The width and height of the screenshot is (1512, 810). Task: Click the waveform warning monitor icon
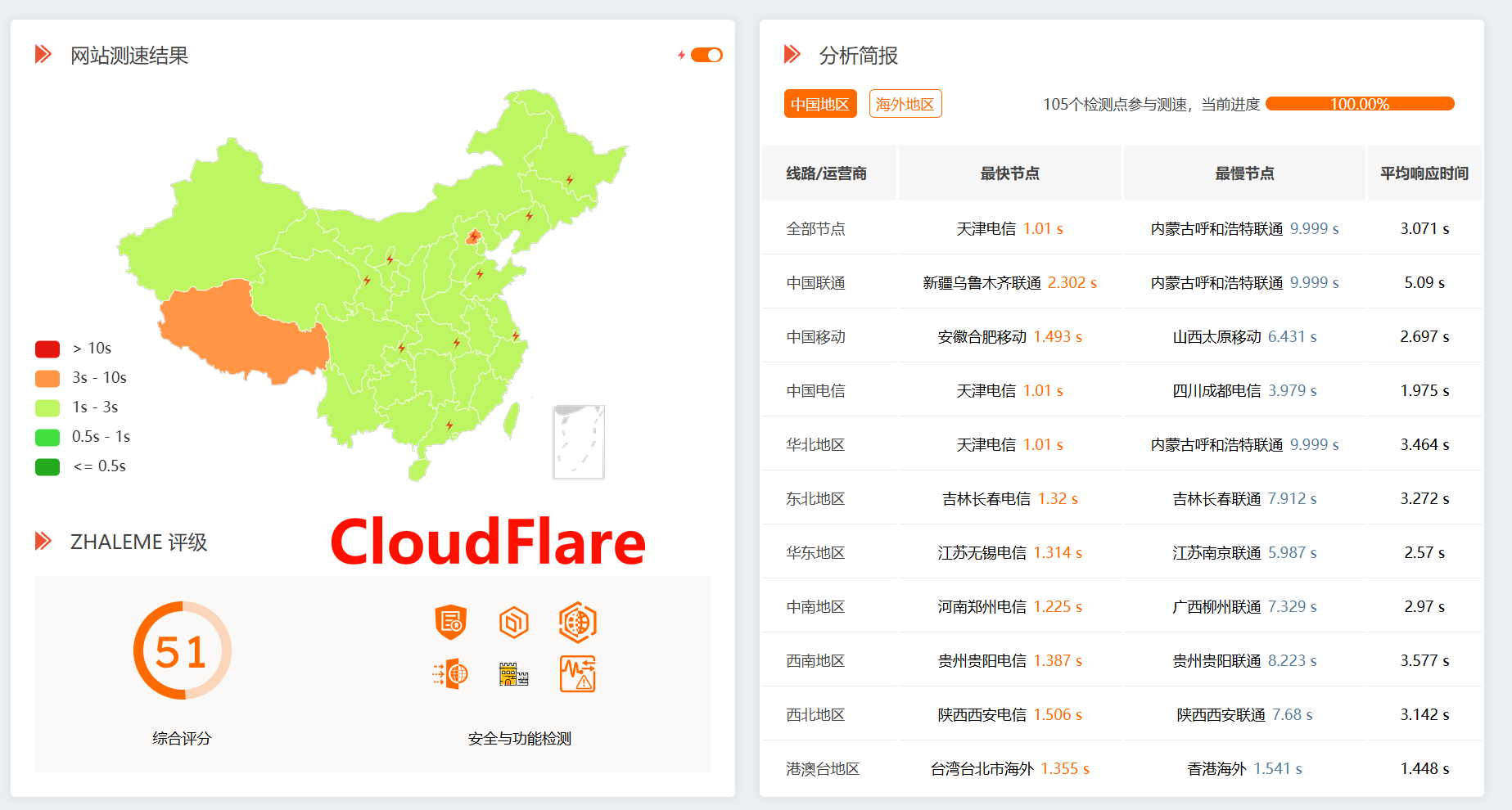(578, 674)
